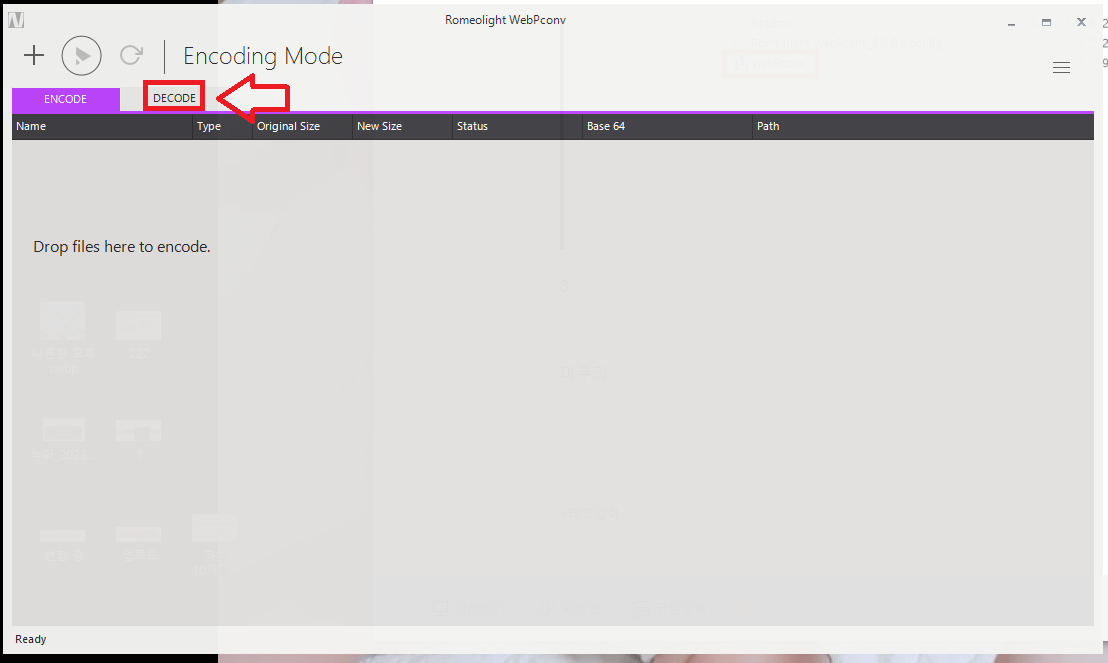Switch to the ENCODE tab
Image resolution: width=1108 pixels, height=663 pixels.
click(x=66, y=99)
